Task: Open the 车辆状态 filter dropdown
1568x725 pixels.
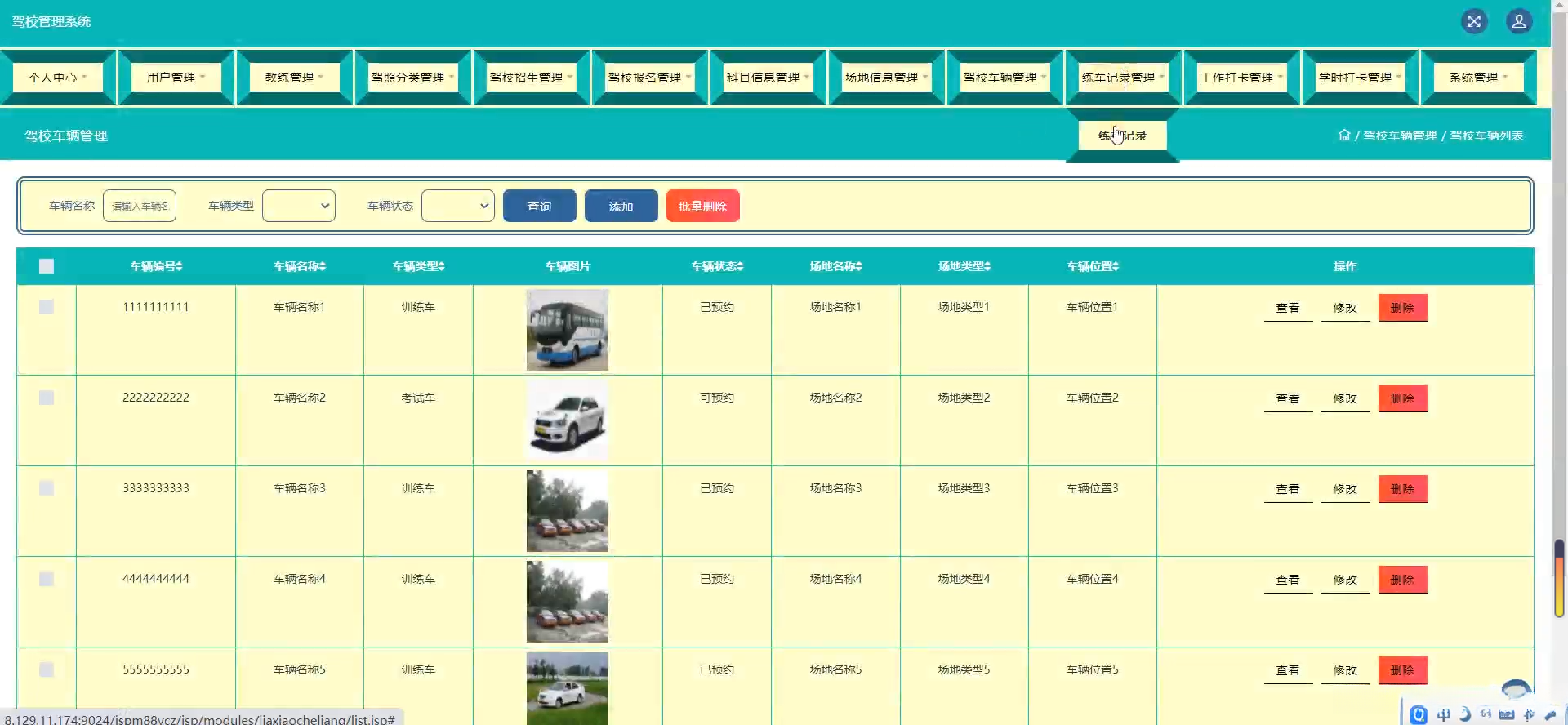Action: pyautogui.click(x=458, y=206)
